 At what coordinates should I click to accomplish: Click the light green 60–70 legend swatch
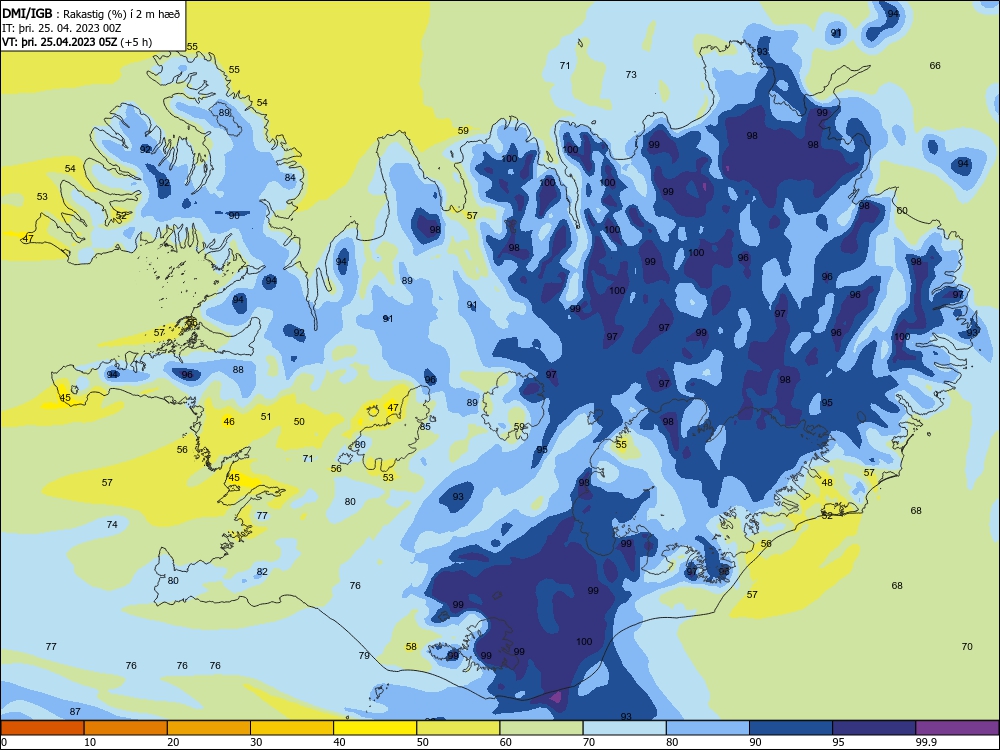(x=541, y=728)
